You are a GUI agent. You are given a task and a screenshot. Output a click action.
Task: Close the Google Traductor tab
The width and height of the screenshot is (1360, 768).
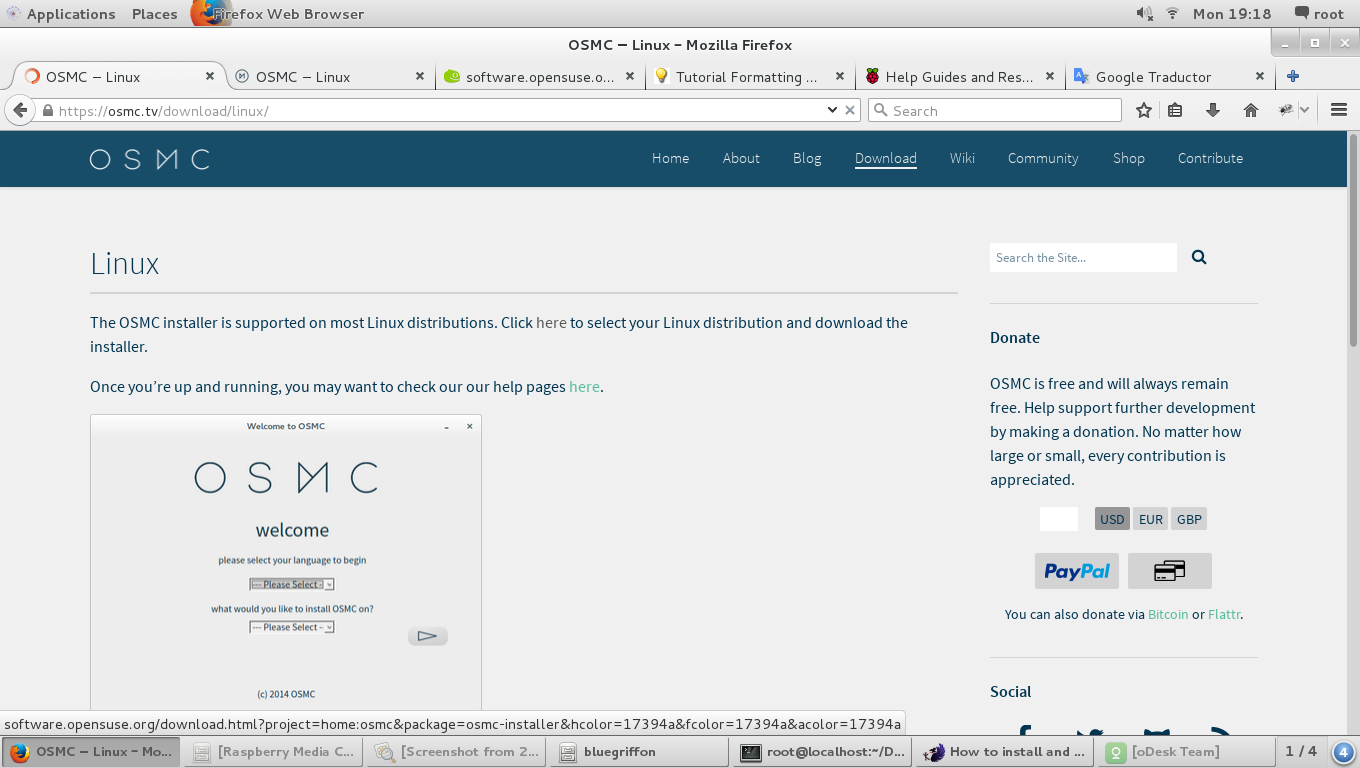point(1260,76)
